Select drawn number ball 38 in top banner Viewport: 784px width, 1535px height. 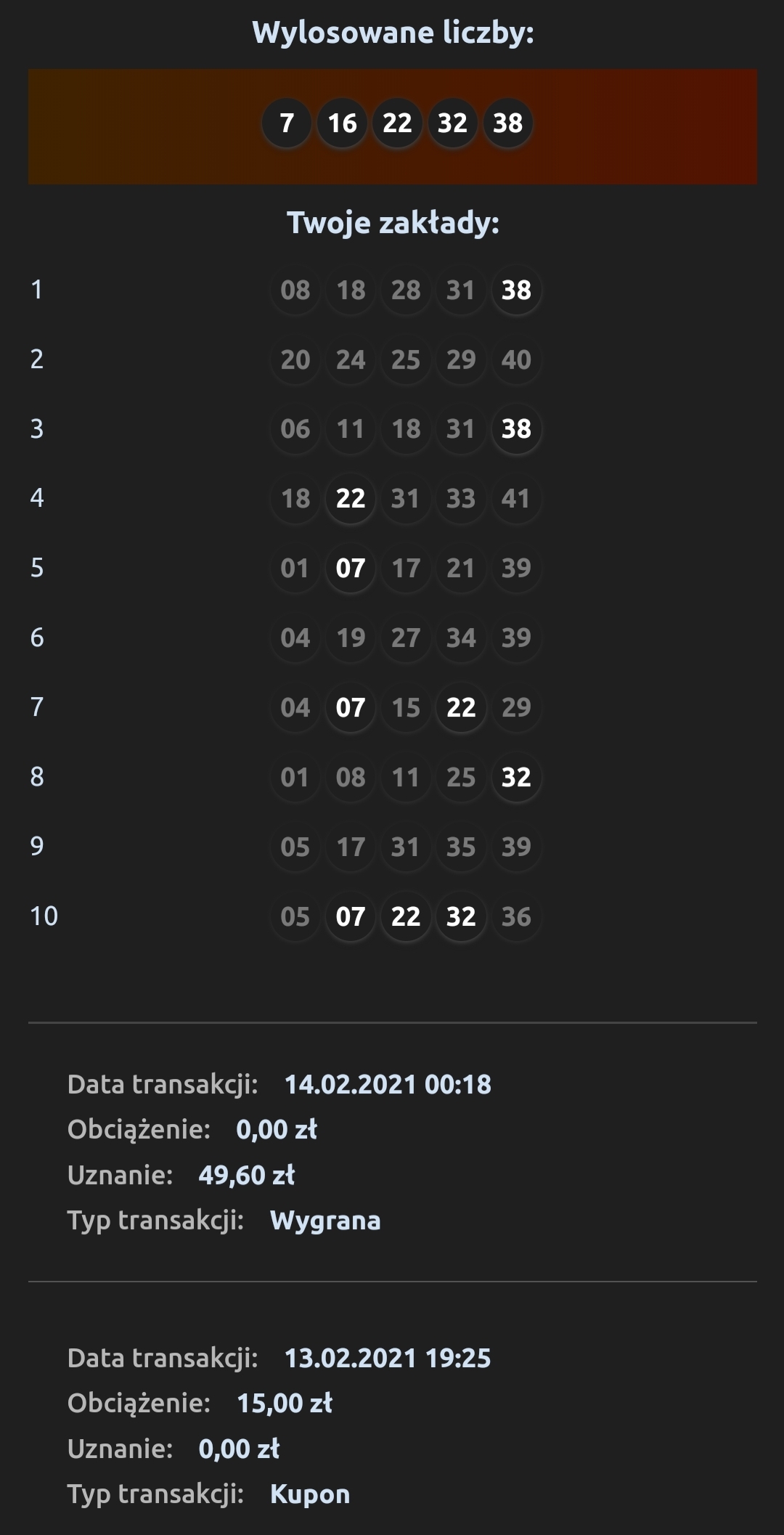click(507, 123)
